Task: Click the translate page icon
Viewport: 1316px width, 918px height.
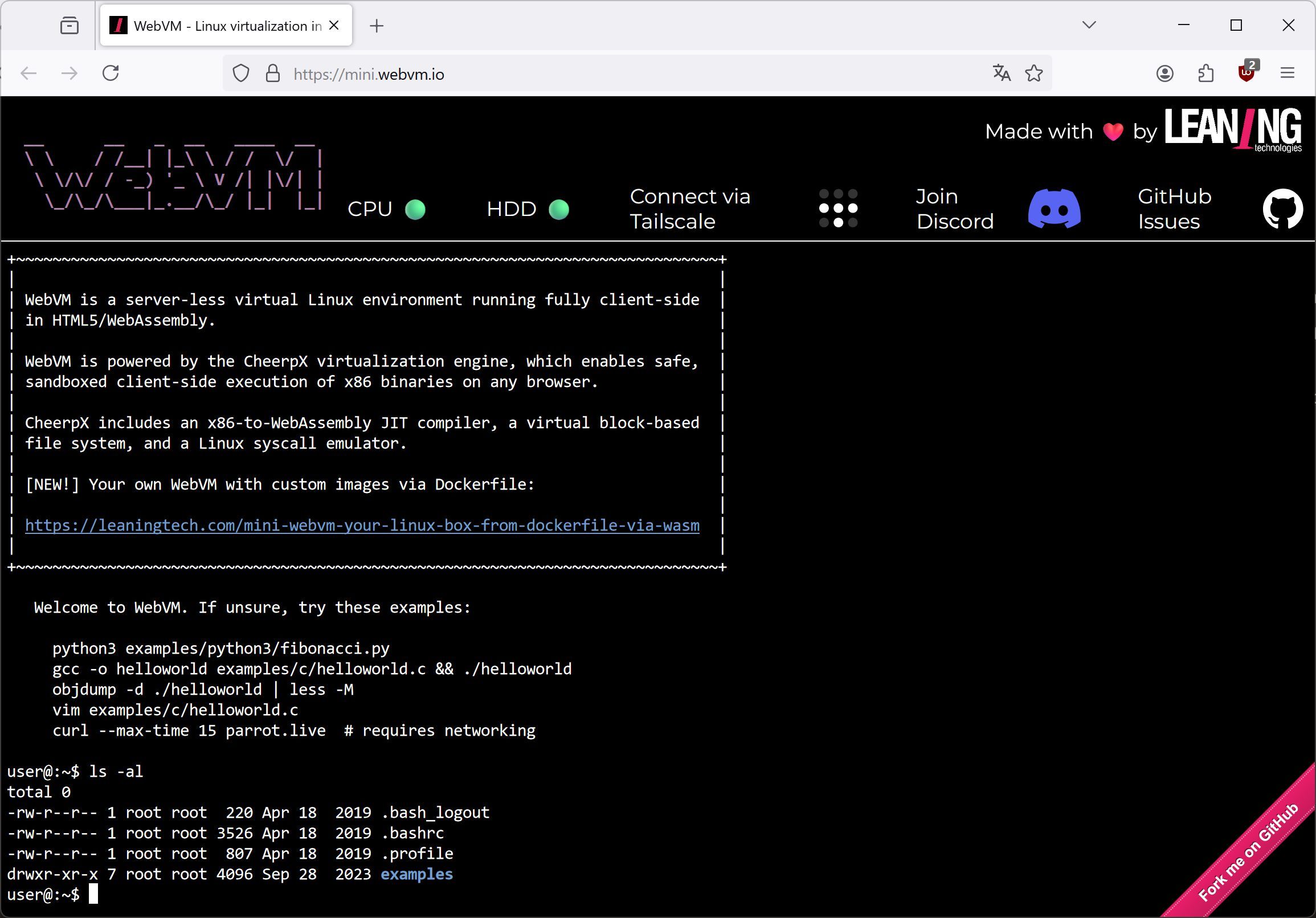Action: [x=1002, y=74]
